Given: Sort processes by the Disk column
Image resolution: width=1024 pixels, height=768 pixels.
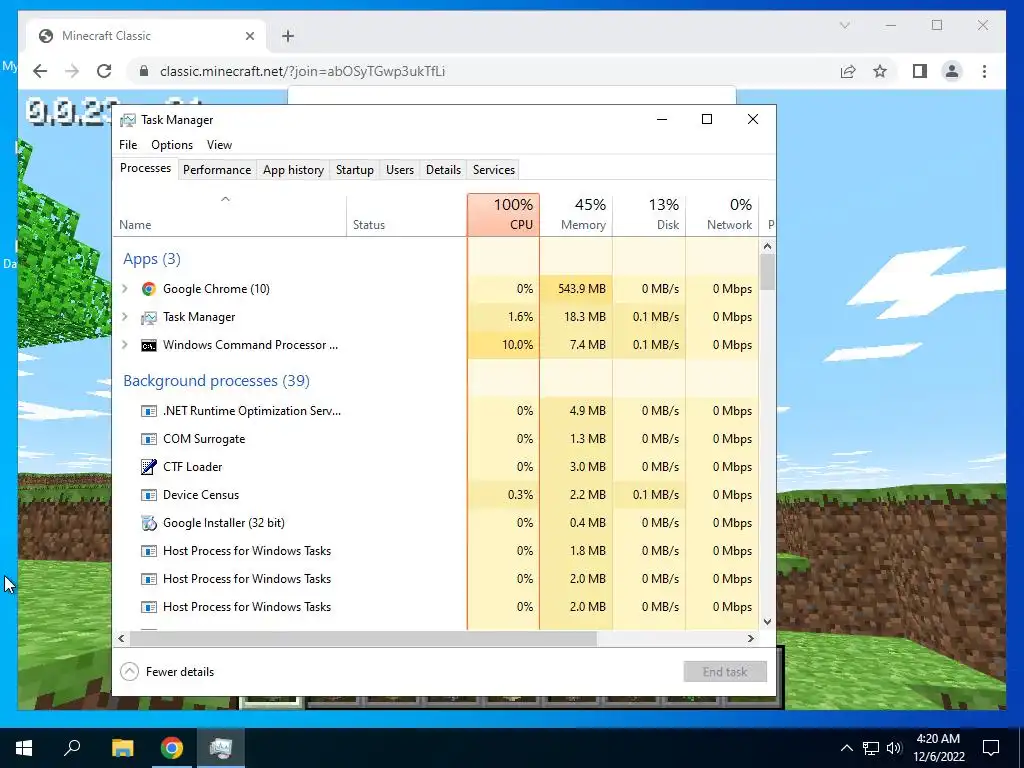Looking at the screenshot, I should coord(649,214).
